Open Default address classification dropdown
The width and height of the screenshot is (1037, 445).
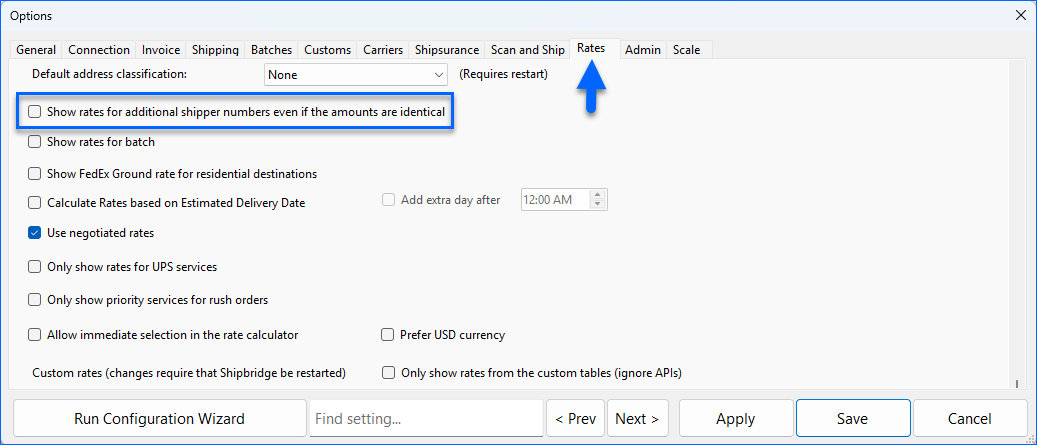coord(355,75)
